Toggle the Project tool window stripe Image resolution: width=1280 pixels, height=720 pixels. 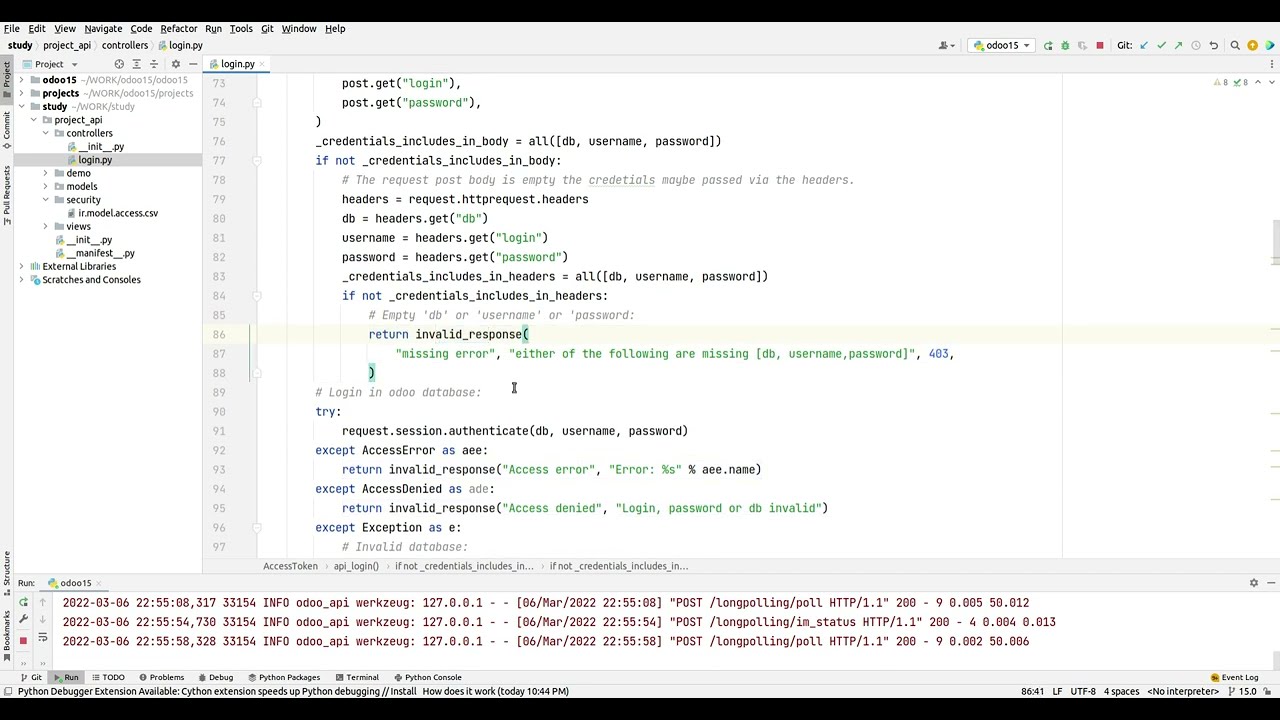tap(6, 78)
